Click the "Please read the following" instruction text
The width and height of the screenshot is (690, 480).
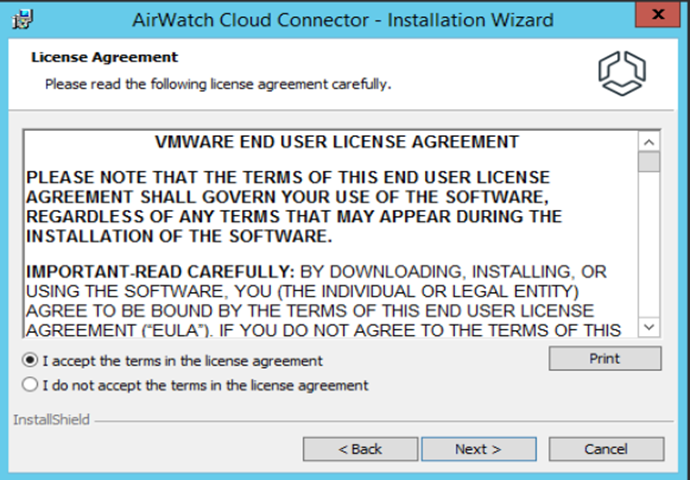click(x=217, y=84)
